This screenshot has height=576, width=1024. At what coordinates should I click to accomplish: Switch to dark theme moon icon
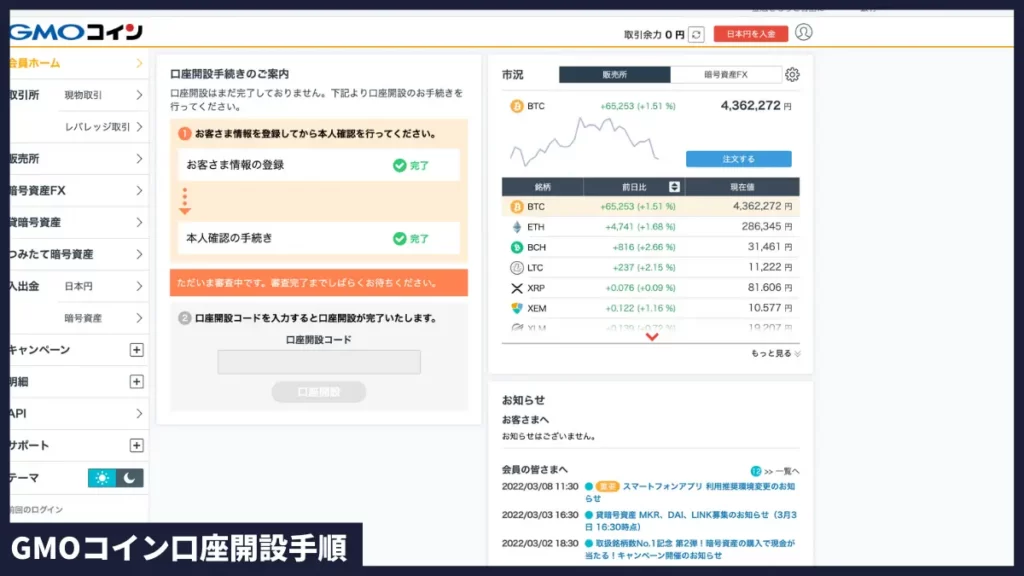tap(130, 478)
